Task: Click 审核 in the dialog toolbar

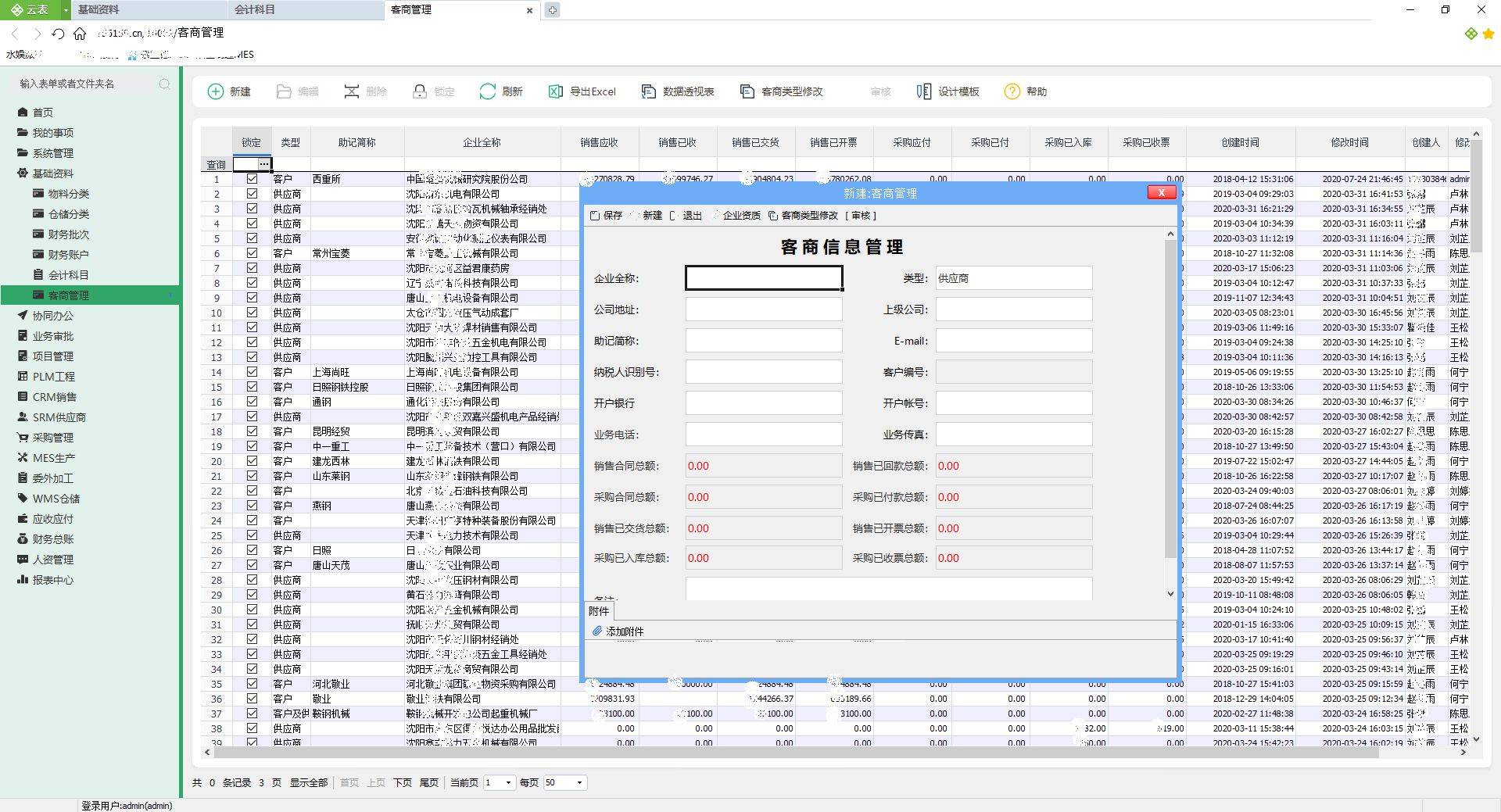Action: point(861,216)
